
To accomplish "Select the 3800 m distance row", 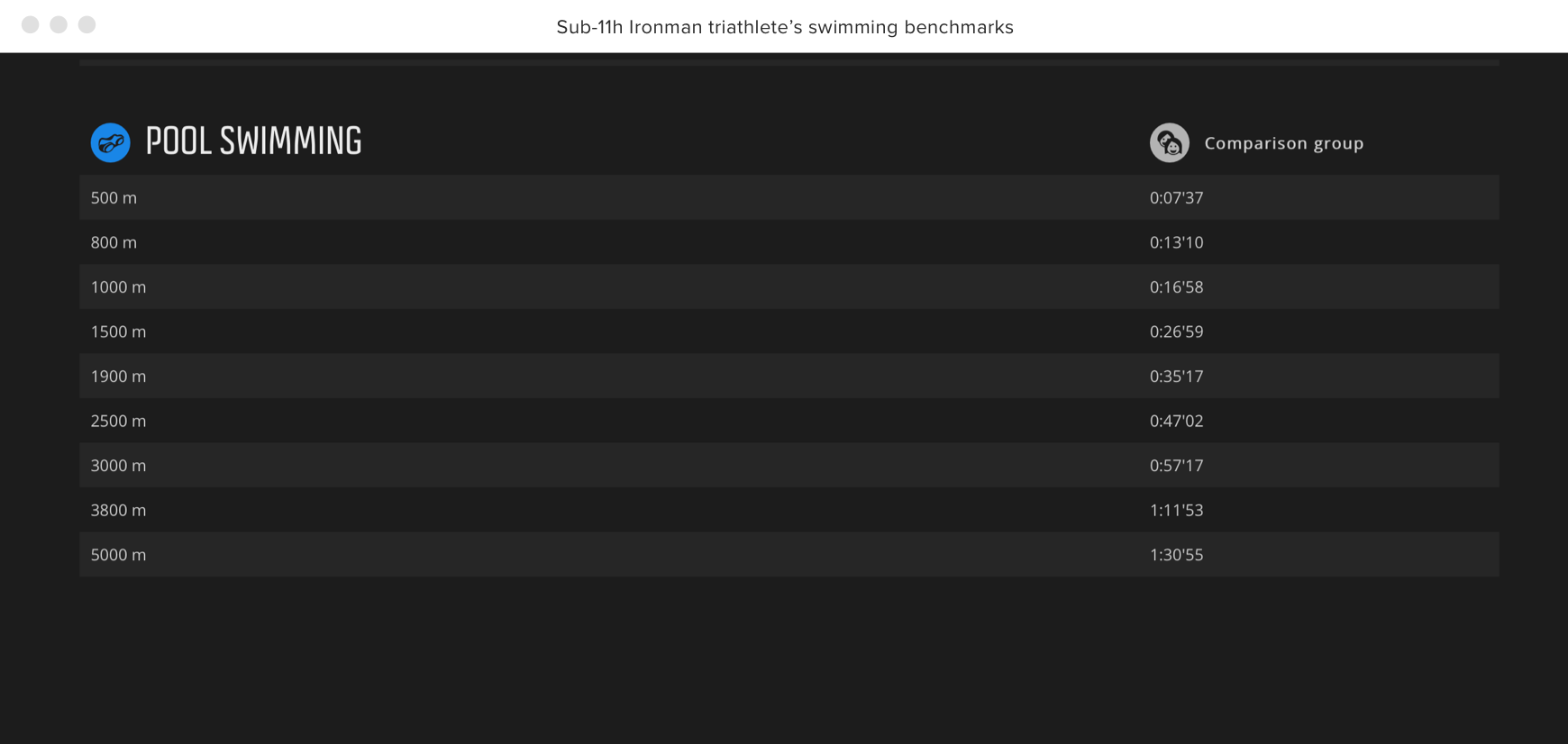I will [x=789, y=510].
